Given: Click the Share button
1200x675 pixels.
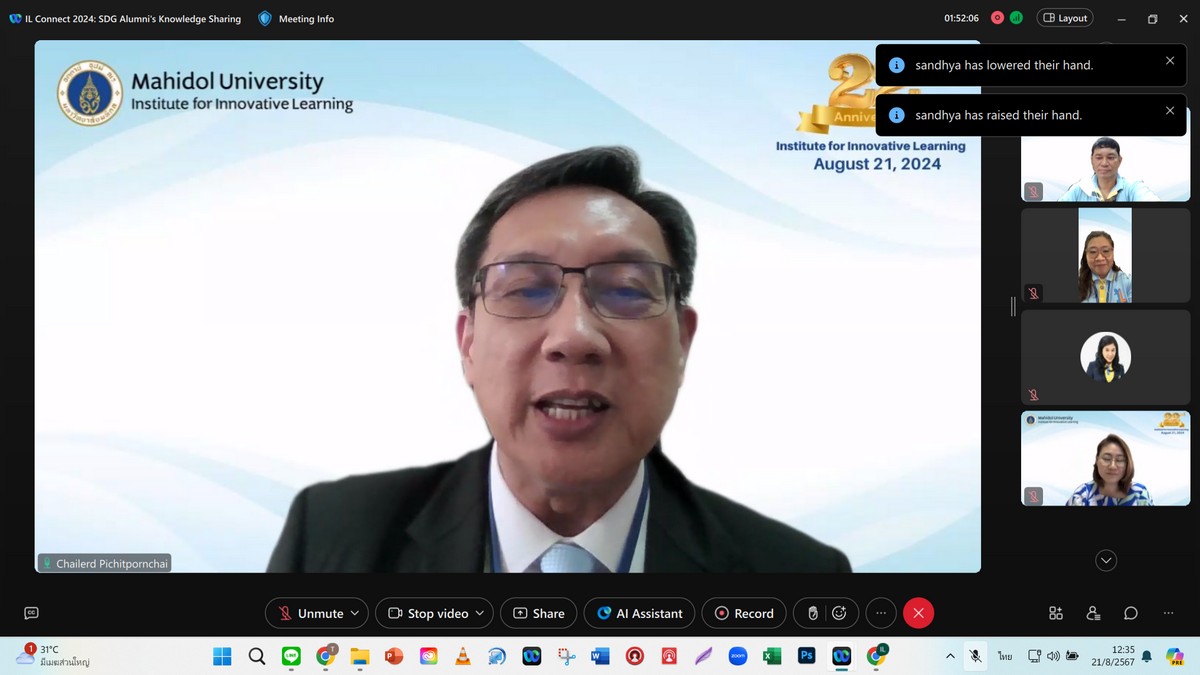Looking at the screenshot, I should pyautogui.click(x=539, y=613).
